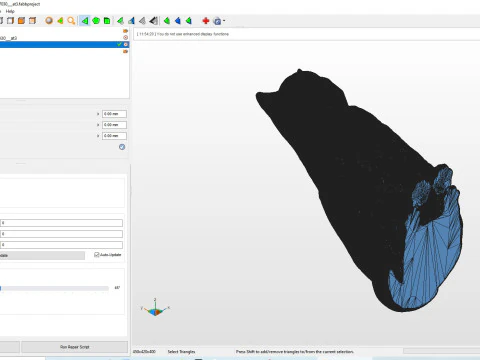
Task: Click the blue round check icon under mm fields
Action: coord(122,147)
